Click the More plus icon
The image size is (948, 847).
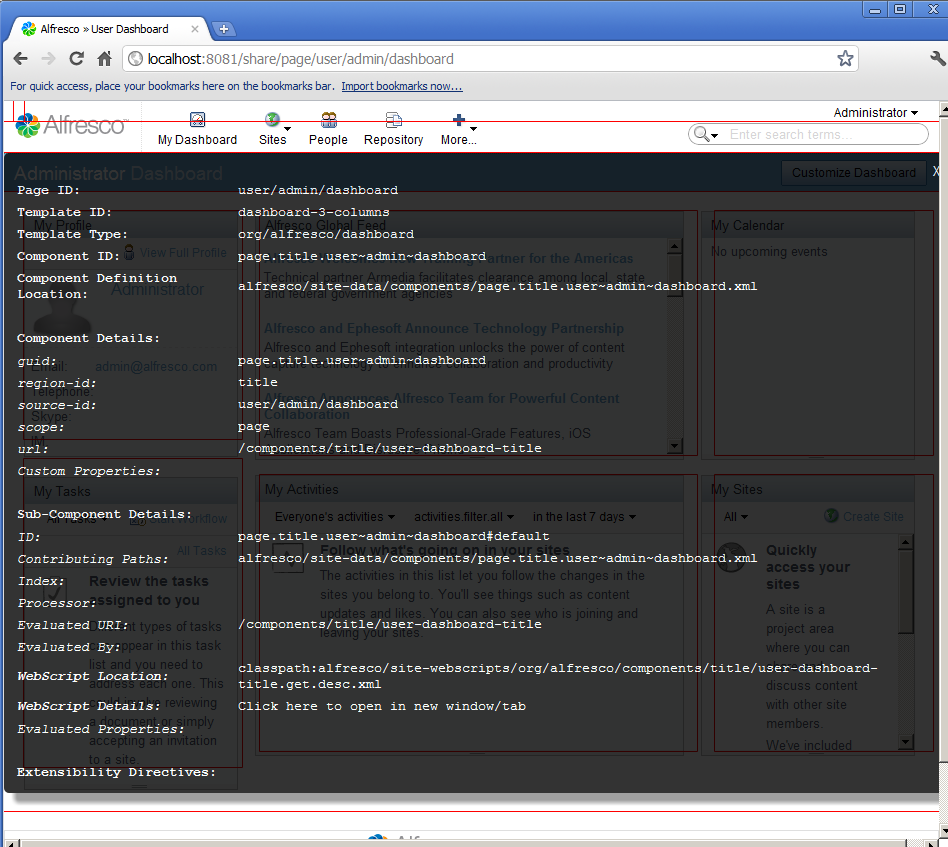click(x=458, y=120)
